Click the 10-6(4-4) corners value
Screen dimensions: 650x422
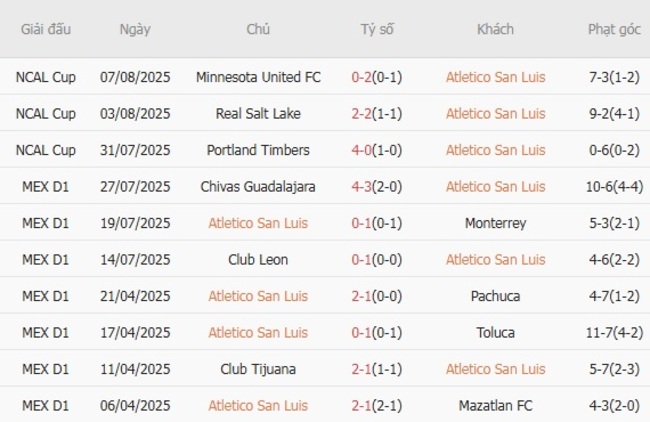tap(614, 186)
